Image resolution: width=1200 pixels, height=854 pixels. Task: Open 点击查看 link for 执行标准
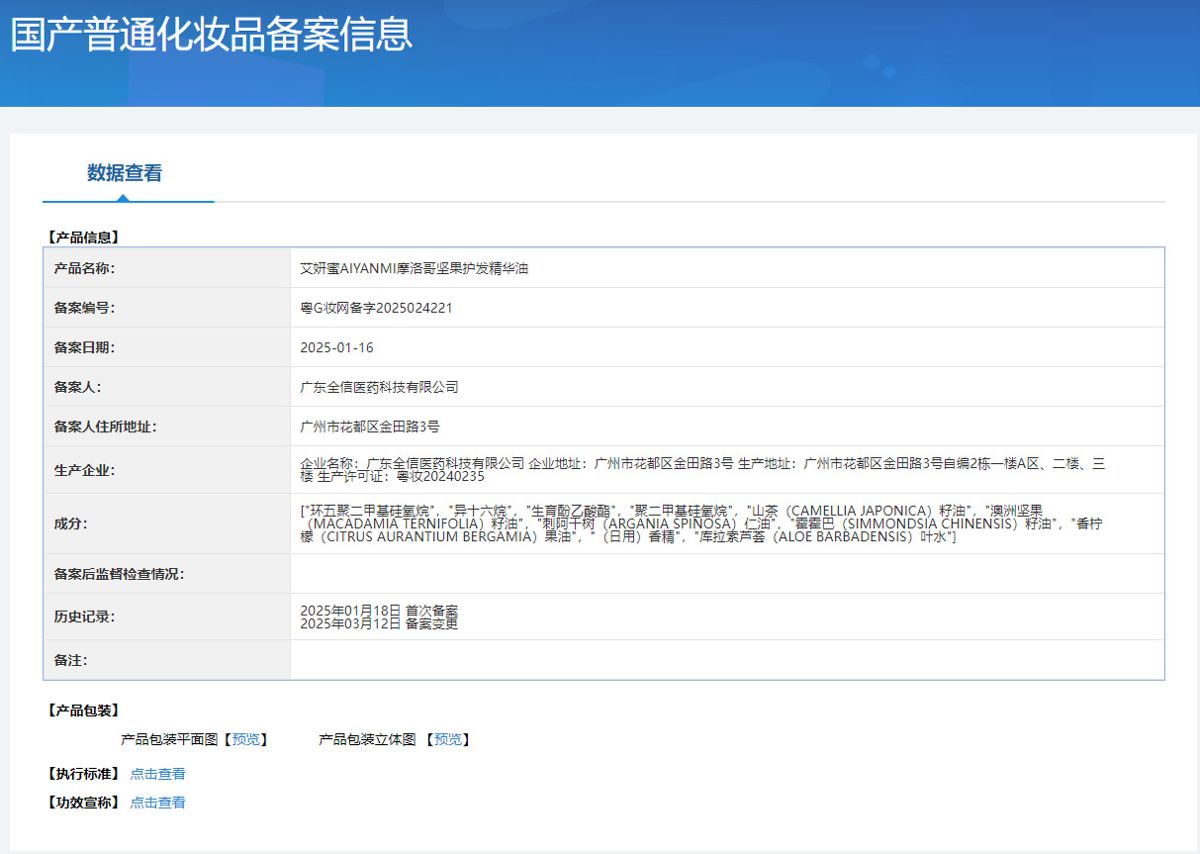click(x=158, y=774)
